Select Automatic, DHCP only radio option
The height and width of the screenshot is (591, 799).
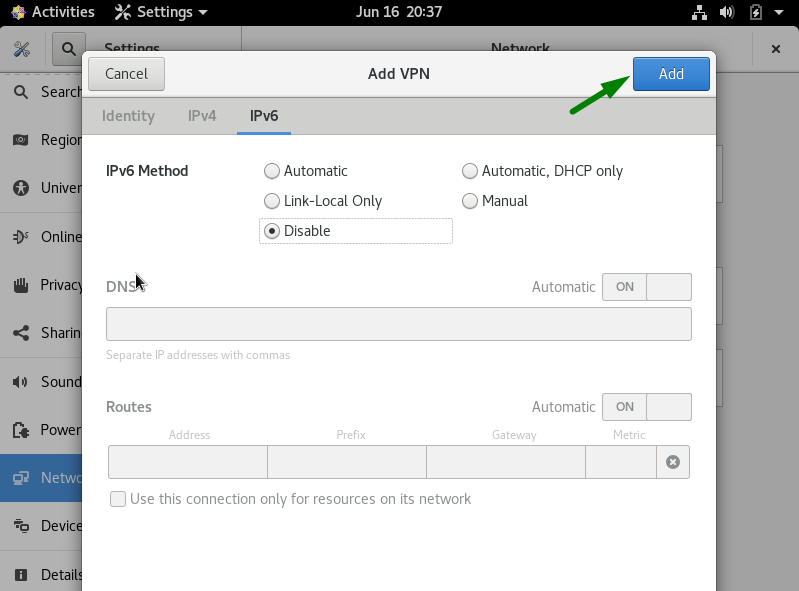542,171
